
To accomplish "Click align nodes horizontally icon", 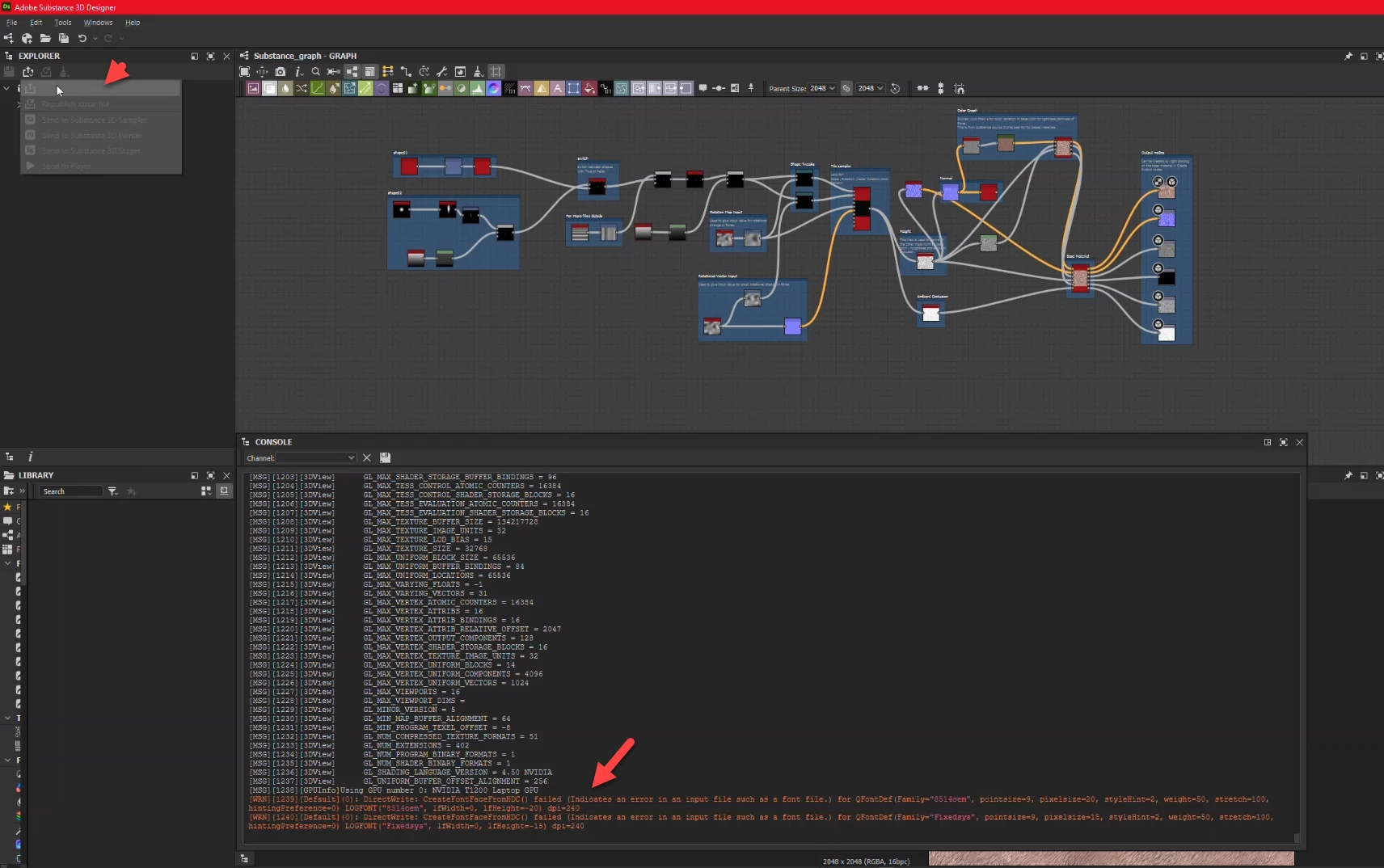I will tap(922, 88).
